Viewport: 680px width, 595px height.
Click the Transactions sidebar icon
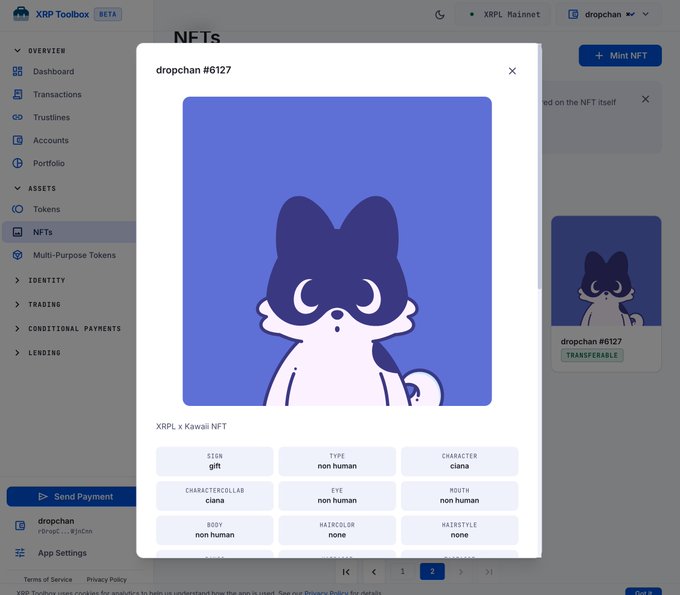pos(17,94)
